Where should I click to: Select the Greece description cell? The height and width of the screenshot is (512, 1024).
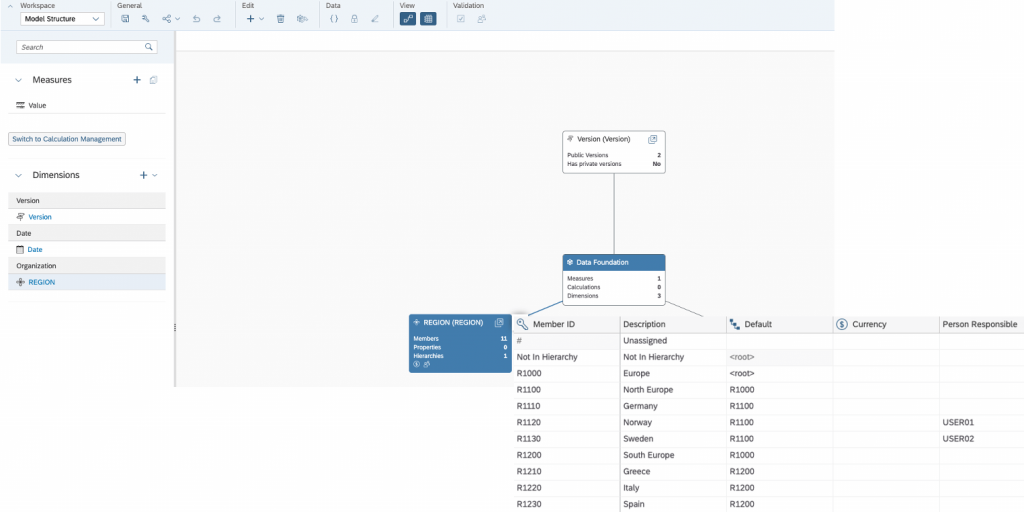673,472
